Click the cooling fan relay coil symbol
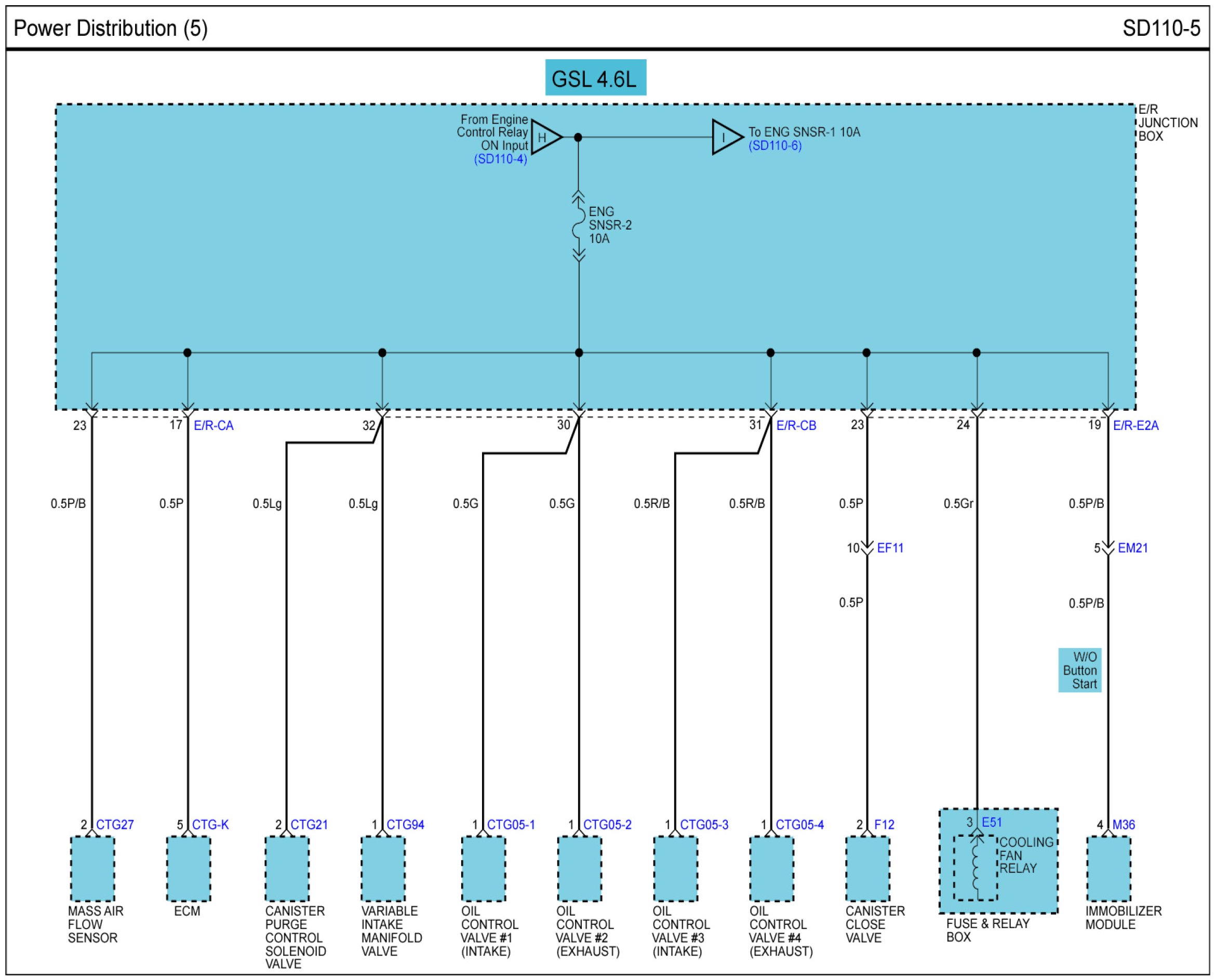 click(976, 868)
